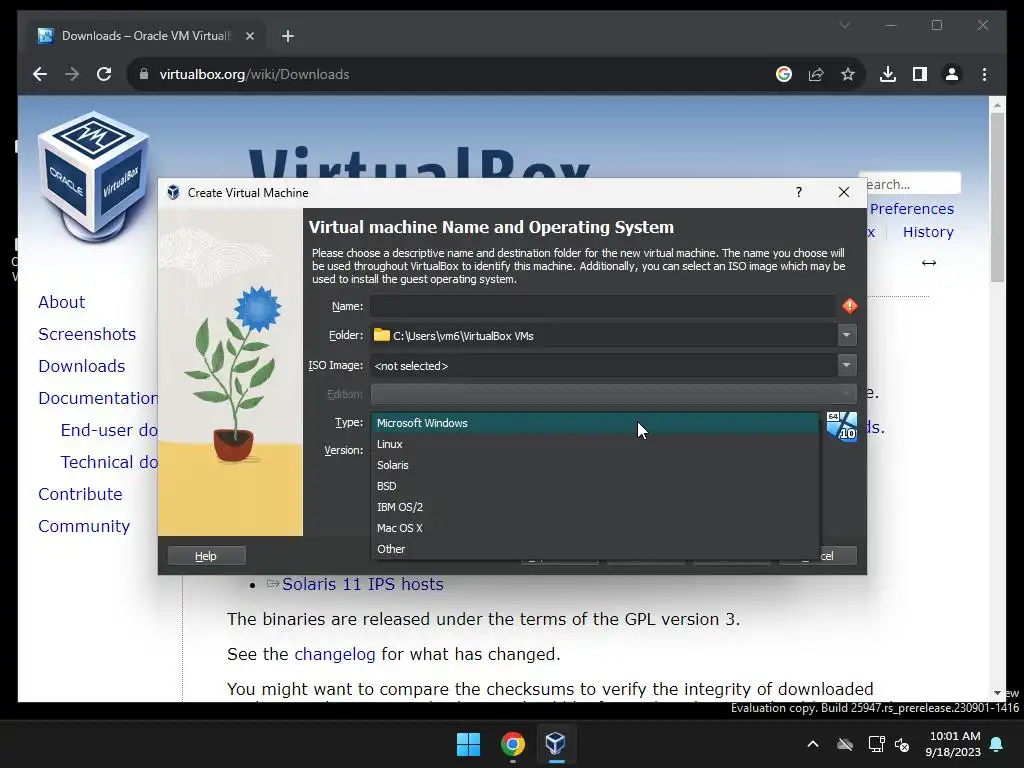Open Contribute link in sidebar
The width and height of the screenshot is (1024, 768).
click(80, 494)
